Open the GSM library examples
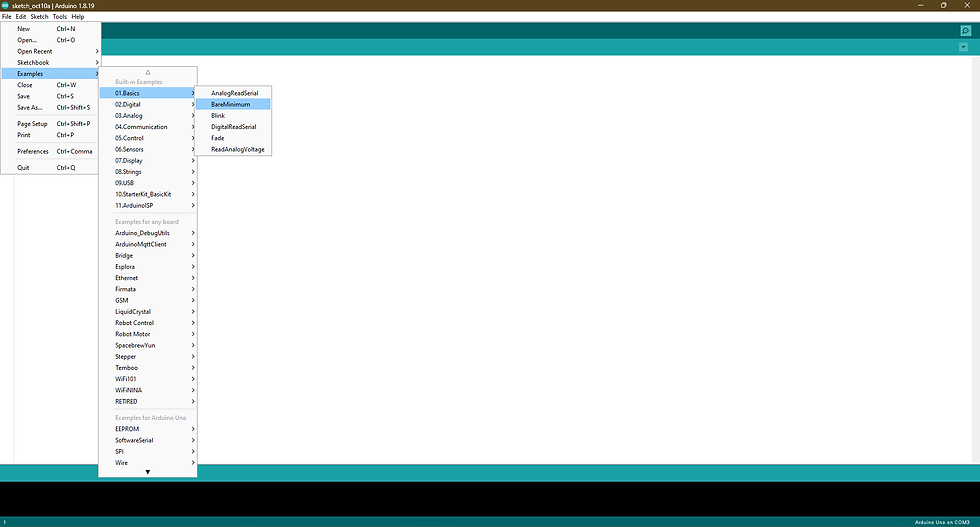This screenshot has width=980, height=527. [x=148, y=301]
